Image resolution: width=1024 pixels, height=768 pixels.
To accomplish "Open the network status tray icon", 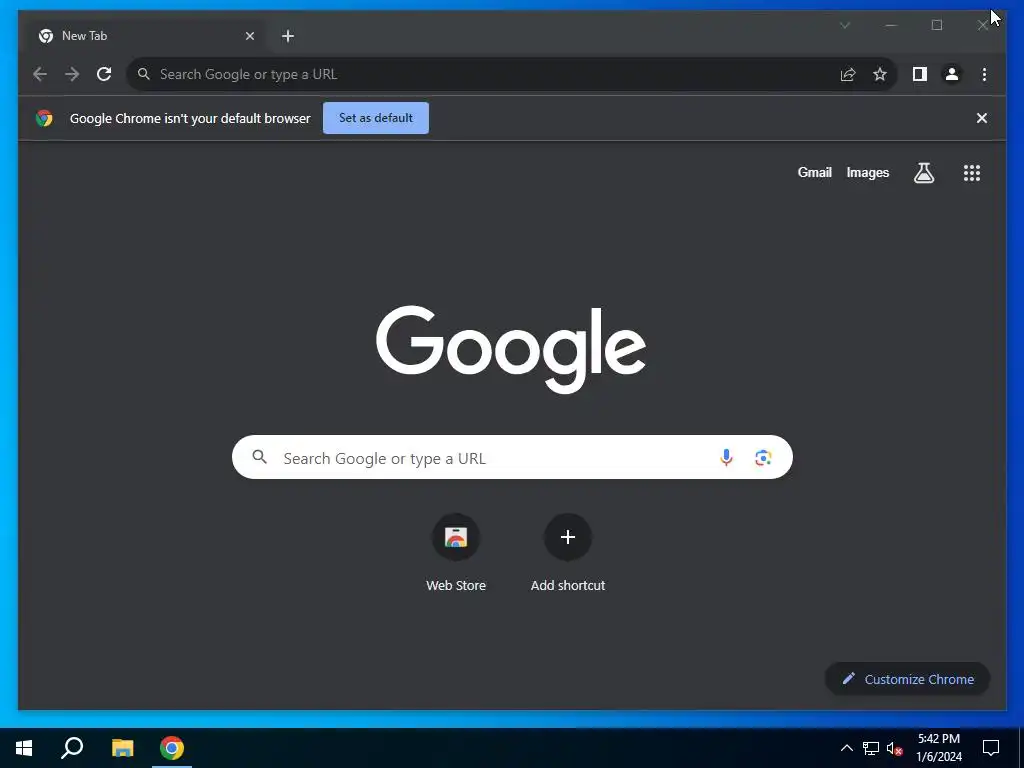I will [x=871, y=748].
